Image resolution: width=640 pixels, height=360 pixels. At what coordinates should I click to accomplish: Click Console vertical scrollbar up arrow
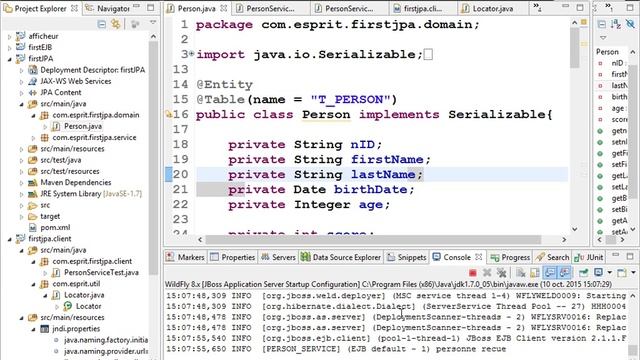coord(633,296)
